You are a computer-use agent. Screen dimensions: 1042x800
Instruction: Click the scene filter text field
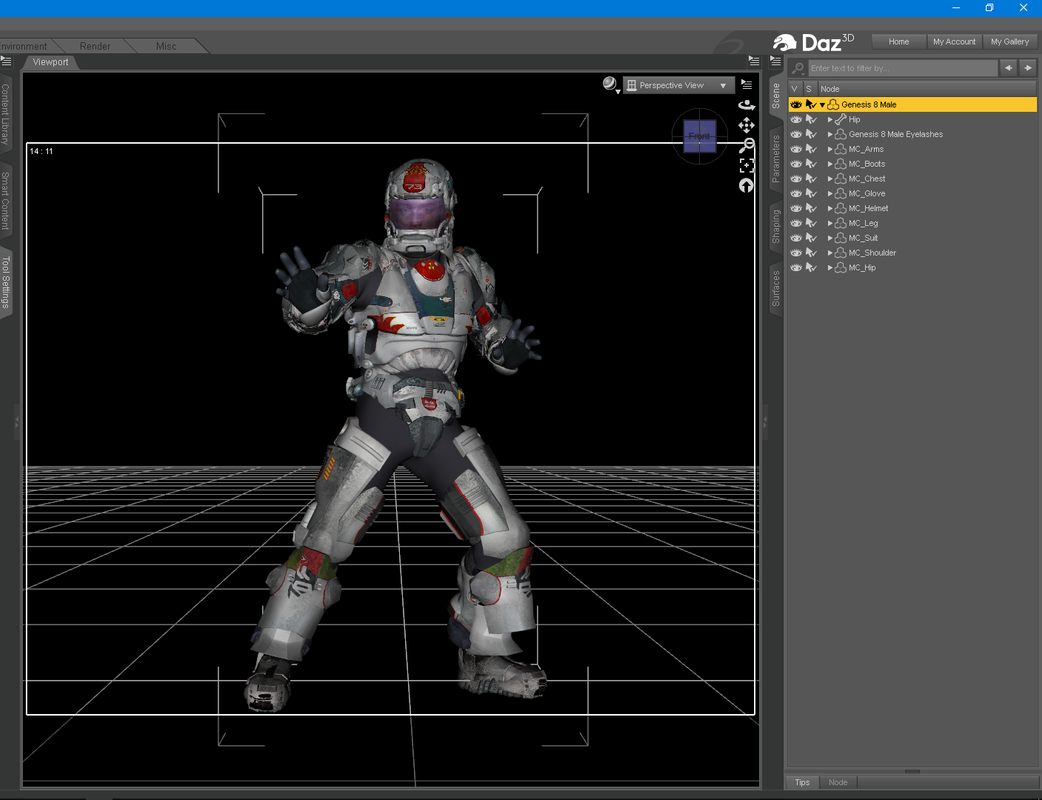903,68
